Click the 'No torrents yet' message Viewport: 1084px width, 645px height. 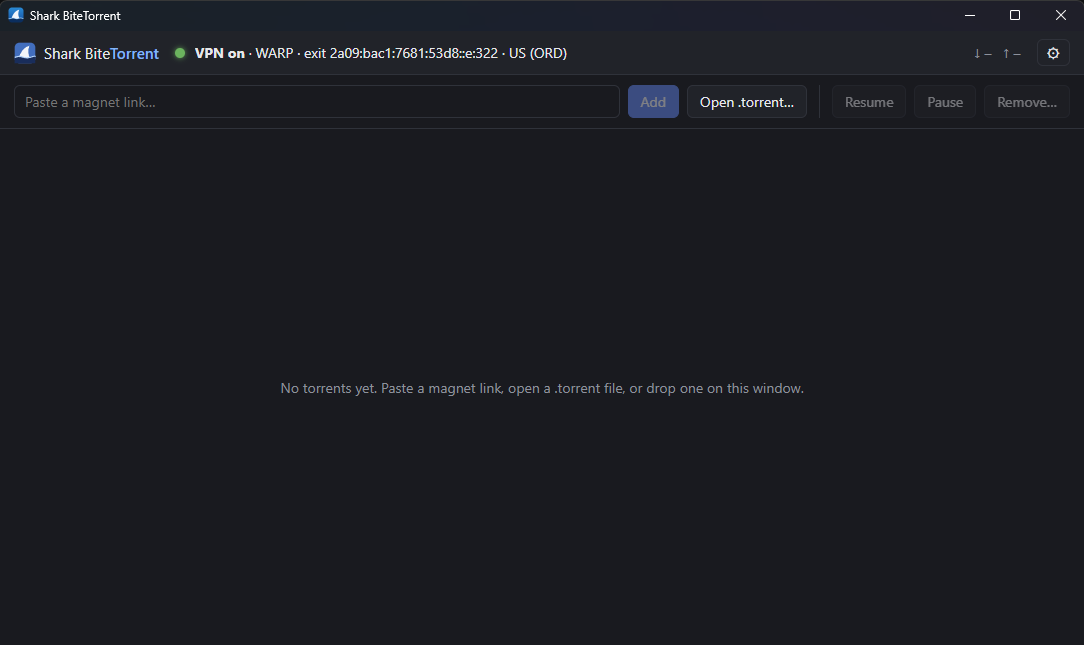(542, 389)
